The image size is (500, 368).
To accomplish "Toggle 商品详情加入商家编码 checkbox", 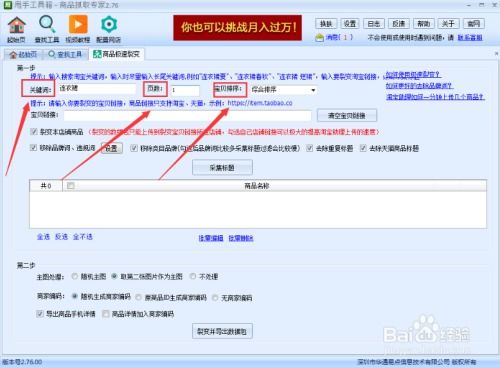I will tap(106, 314).
